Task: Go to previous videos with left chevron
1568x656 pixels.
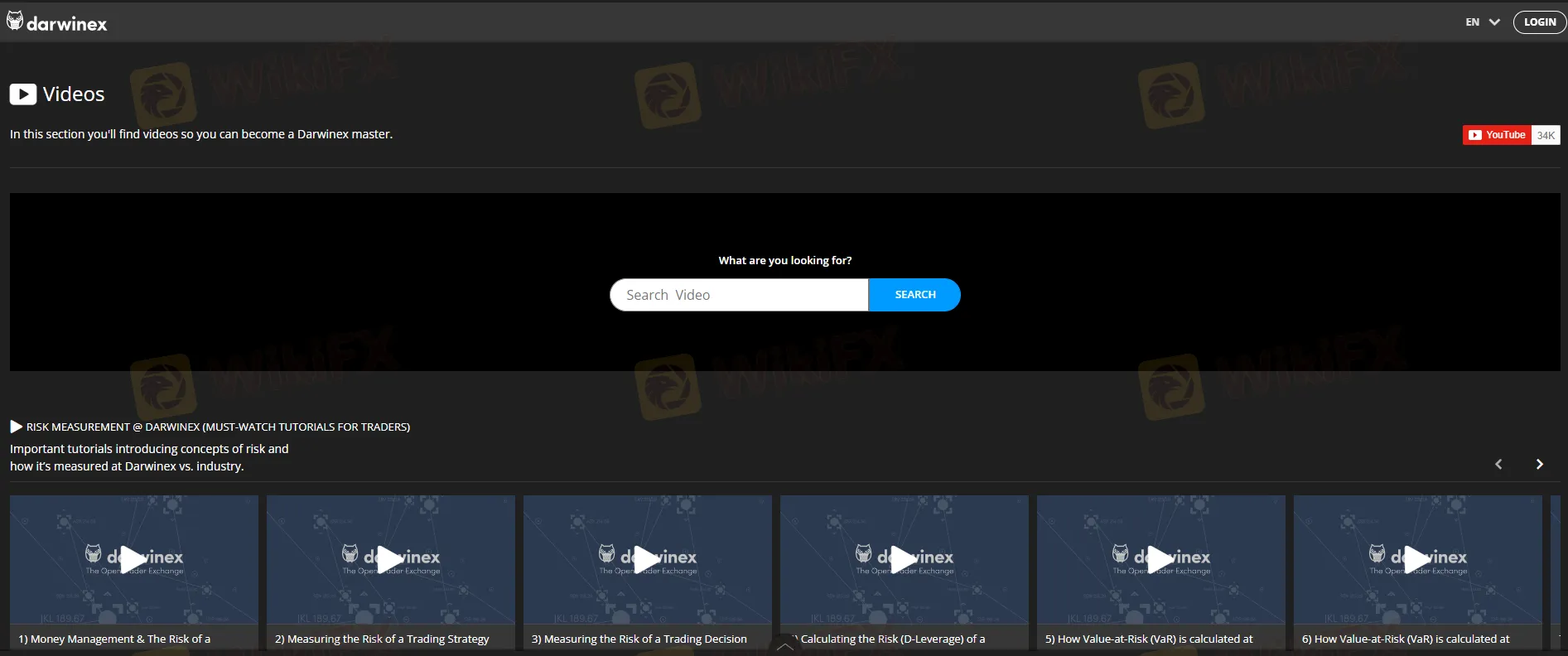Action: pyautogui.click(x=1498, y=465)
